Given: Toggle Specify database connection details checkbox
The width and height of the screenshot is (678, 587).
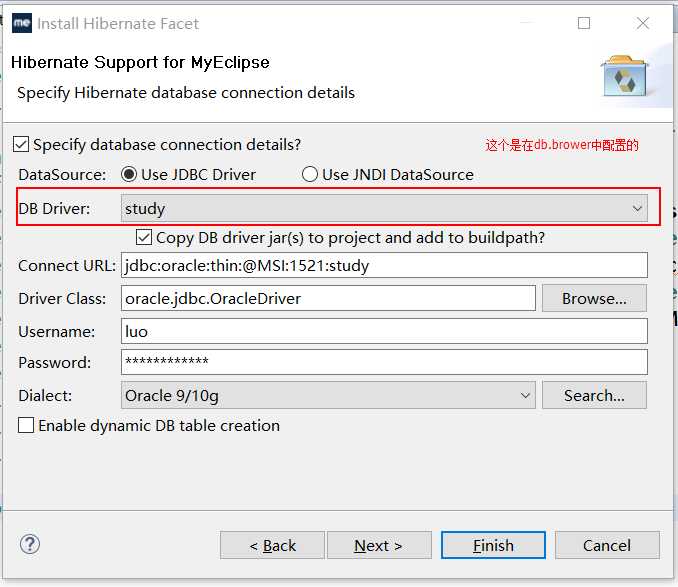Looking at the screenshot, I should (x=21, y=144).
